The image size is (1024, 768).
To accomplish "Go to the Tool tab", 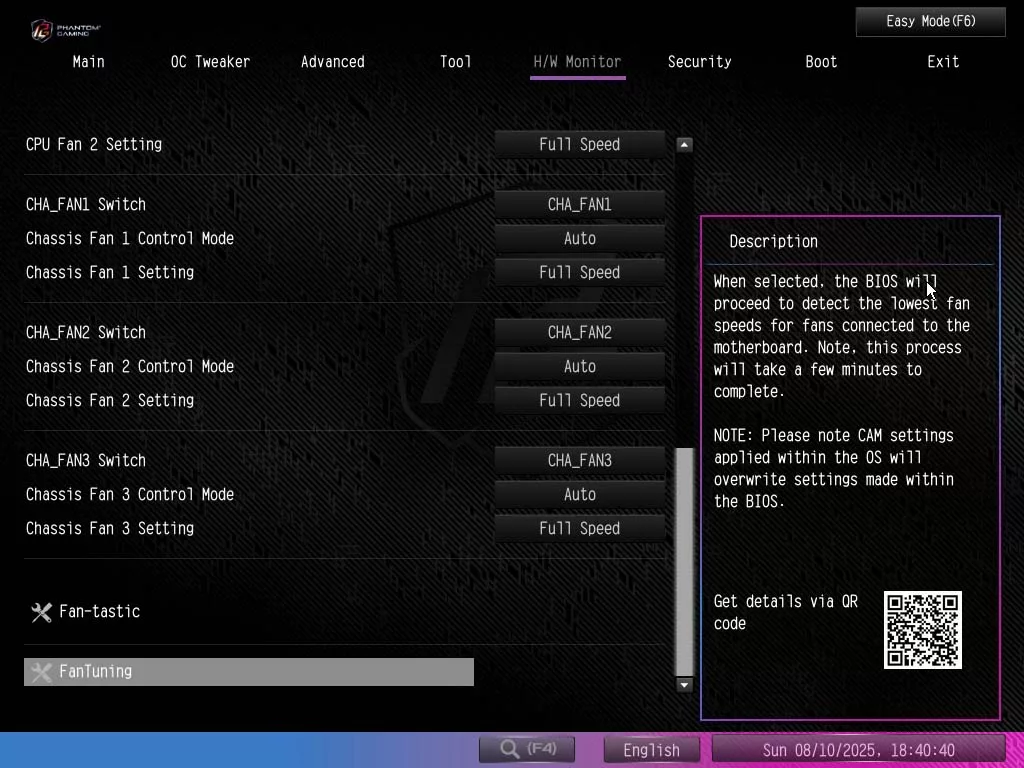I will [x=455, y=62].
